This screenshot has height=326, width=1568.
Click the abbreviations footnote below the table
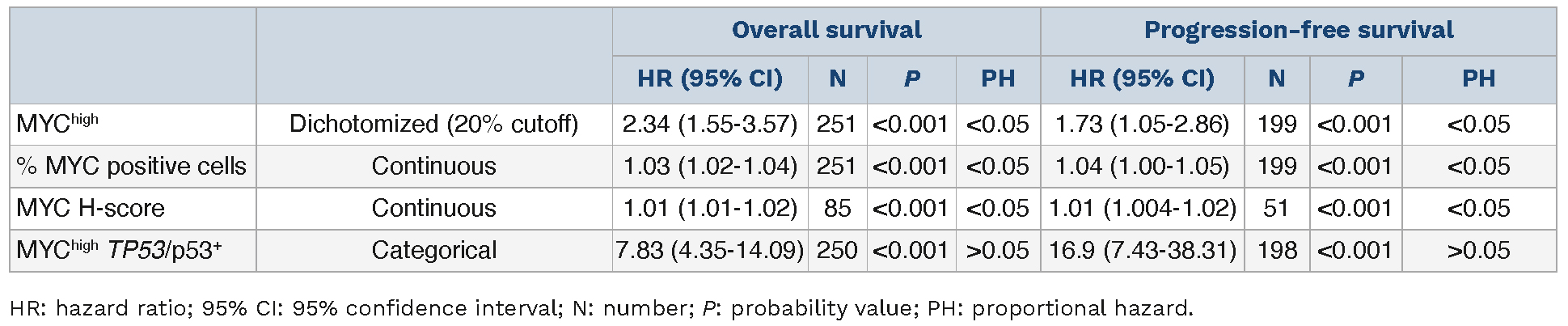click(601, 309)
